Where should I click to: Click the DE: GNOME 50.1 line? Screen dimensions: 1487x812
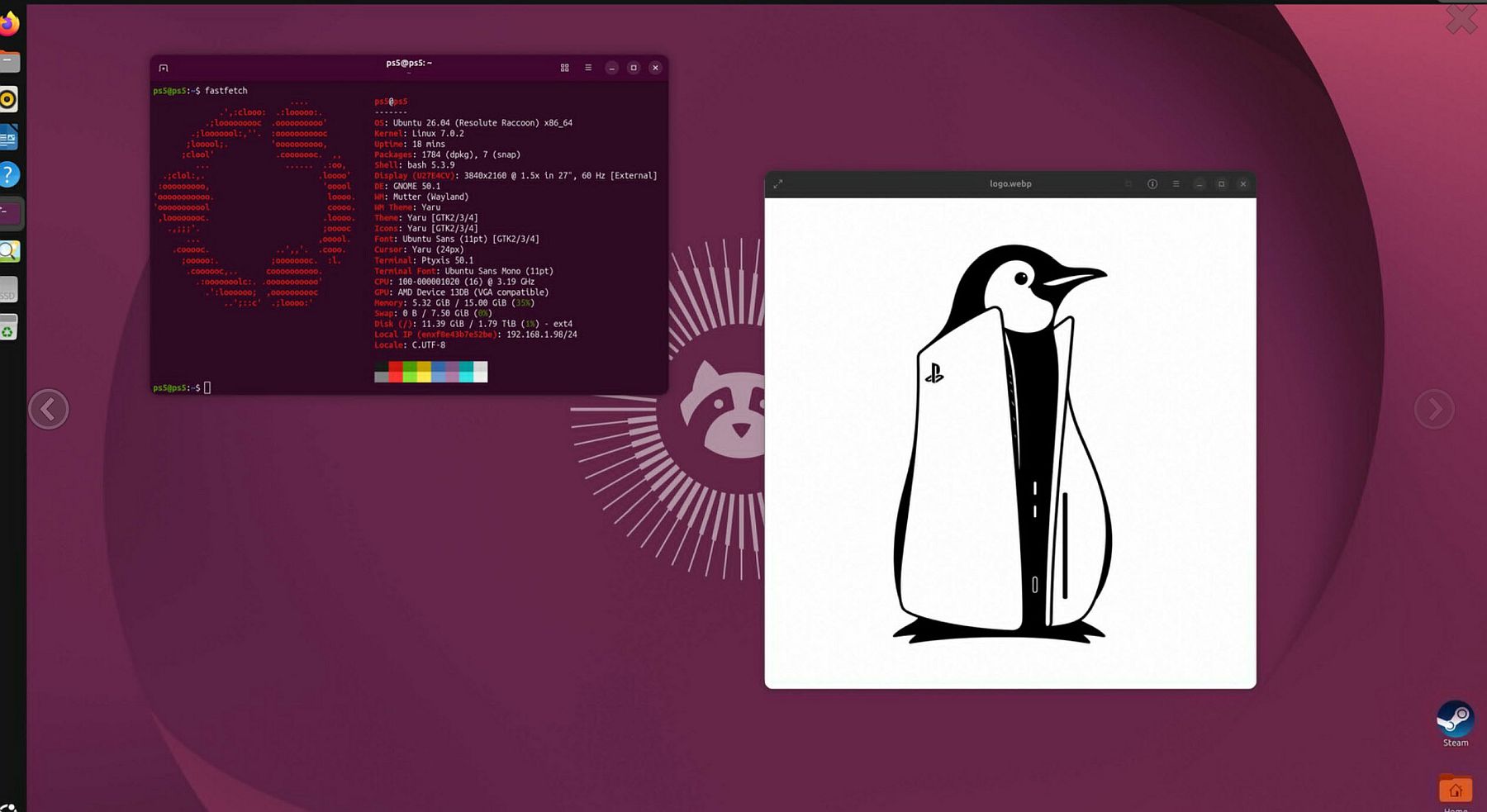[407, 187]
